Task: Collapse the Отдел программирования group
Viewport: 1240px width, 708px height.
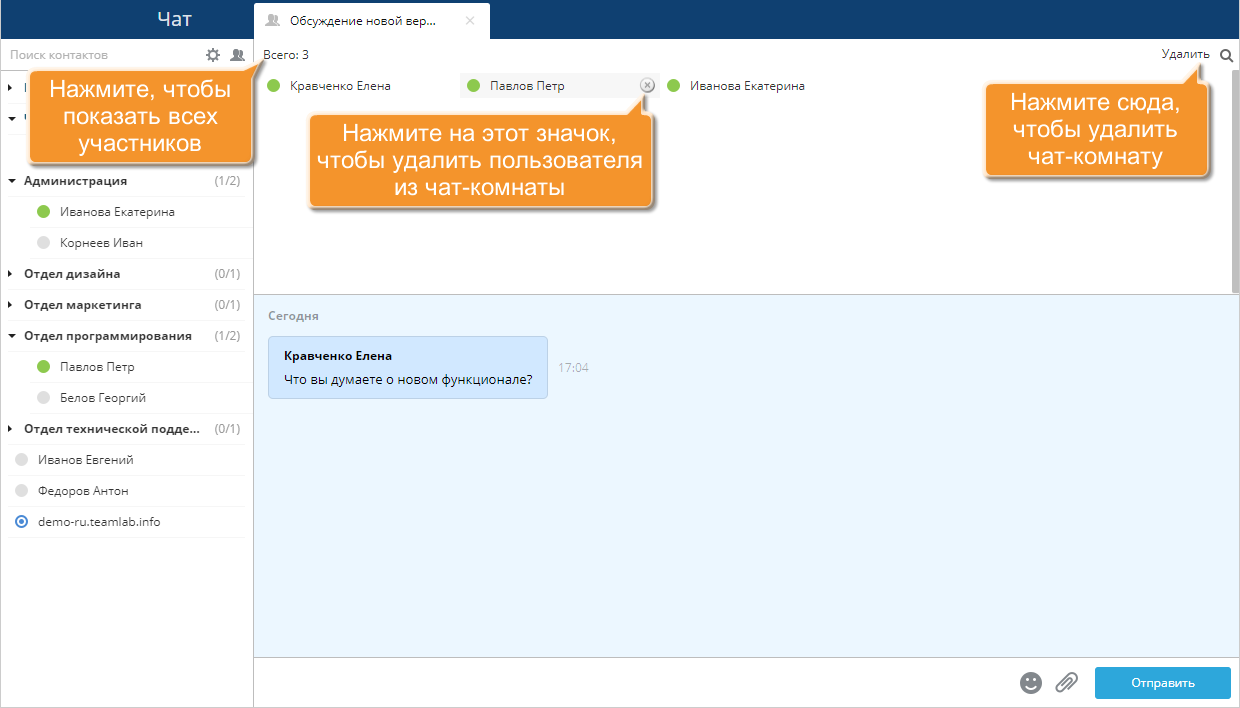Action: pos(12,336)
